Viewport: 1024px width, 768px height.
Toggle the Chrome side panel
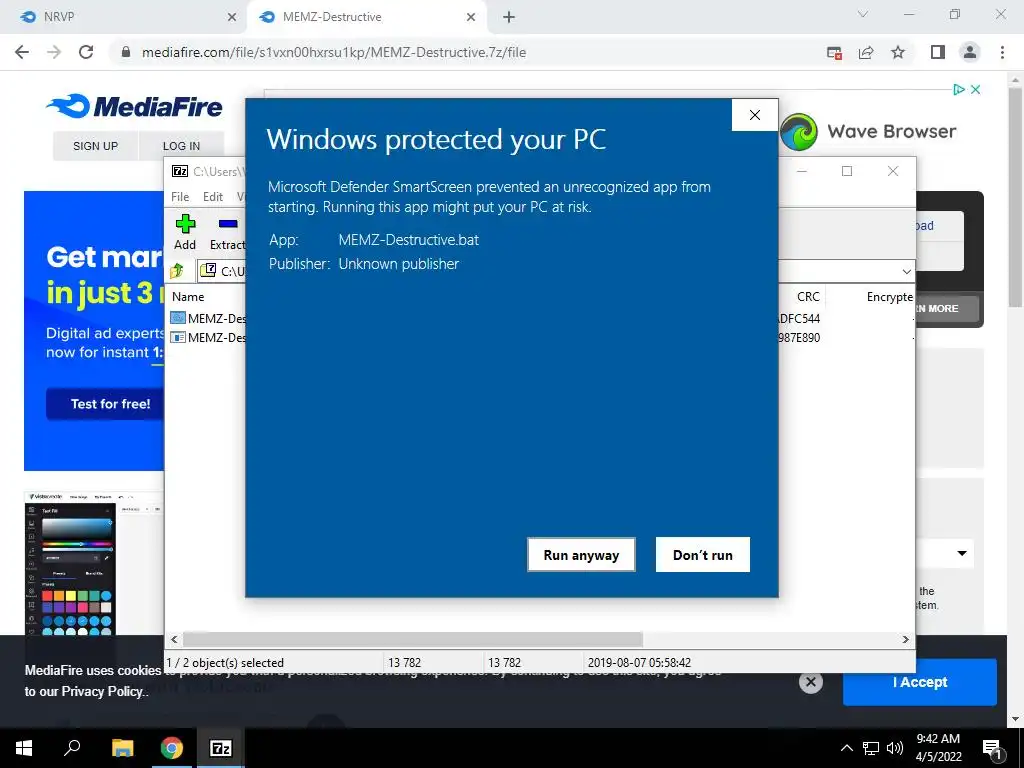tap(938, 52)
